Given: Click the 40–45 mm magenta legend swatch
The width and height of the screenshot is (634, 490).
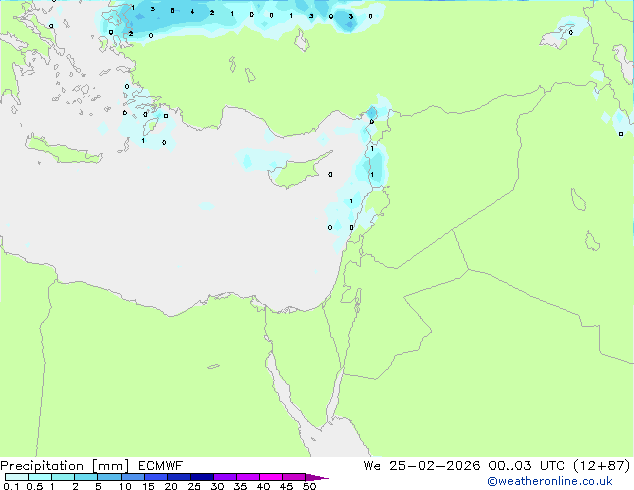Looking at the screenshot, I should [271, 477].
